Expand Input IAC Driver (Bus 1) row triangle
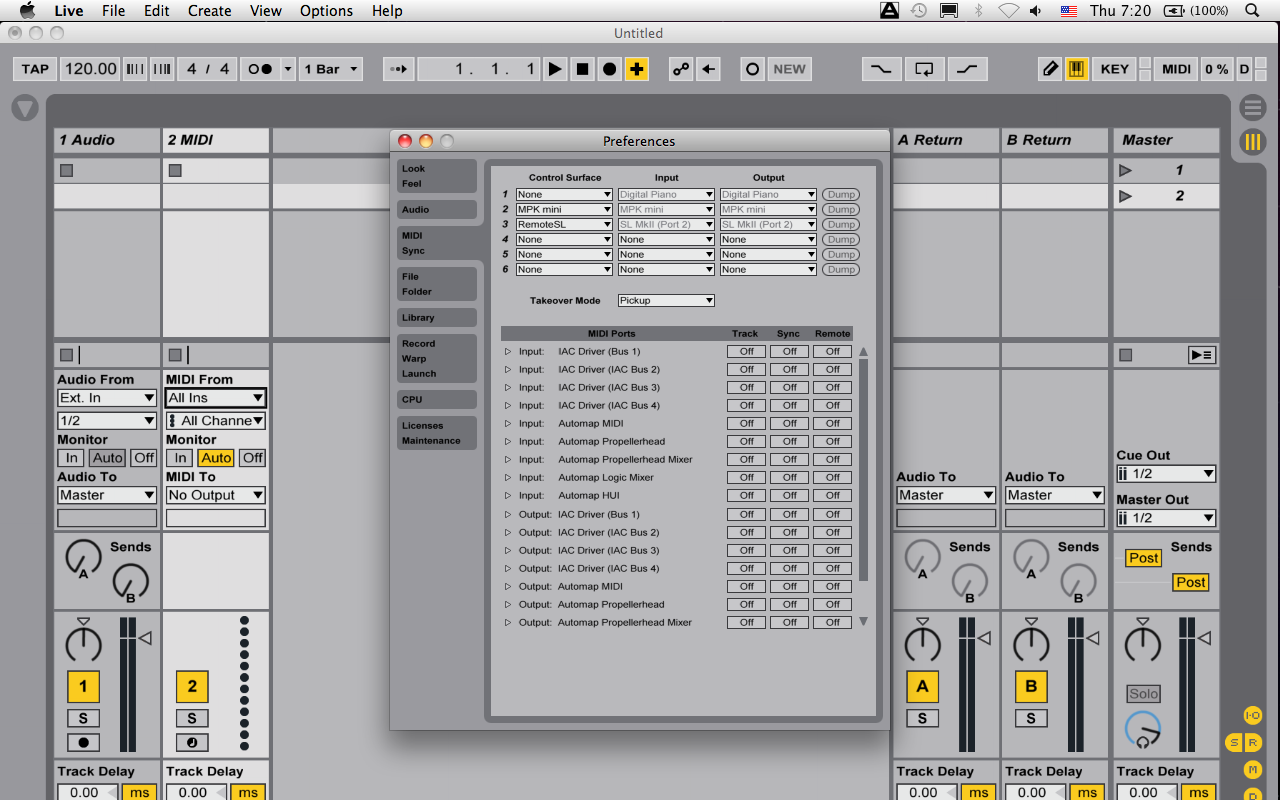The height and width of the screenshot is (800, 1280). click(x=508, y=352)
